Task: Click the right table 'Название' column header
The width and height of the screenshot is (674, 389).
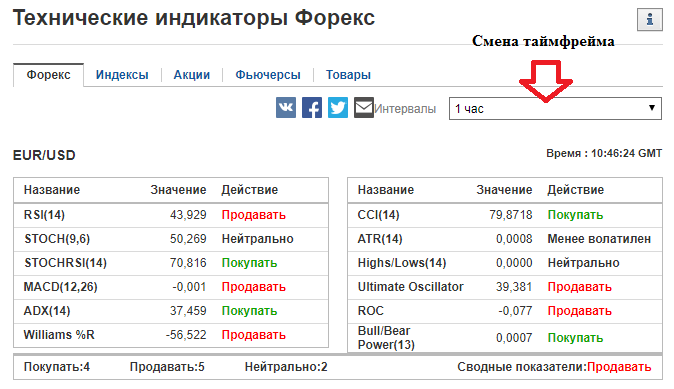Action: (x=386, y=190)
